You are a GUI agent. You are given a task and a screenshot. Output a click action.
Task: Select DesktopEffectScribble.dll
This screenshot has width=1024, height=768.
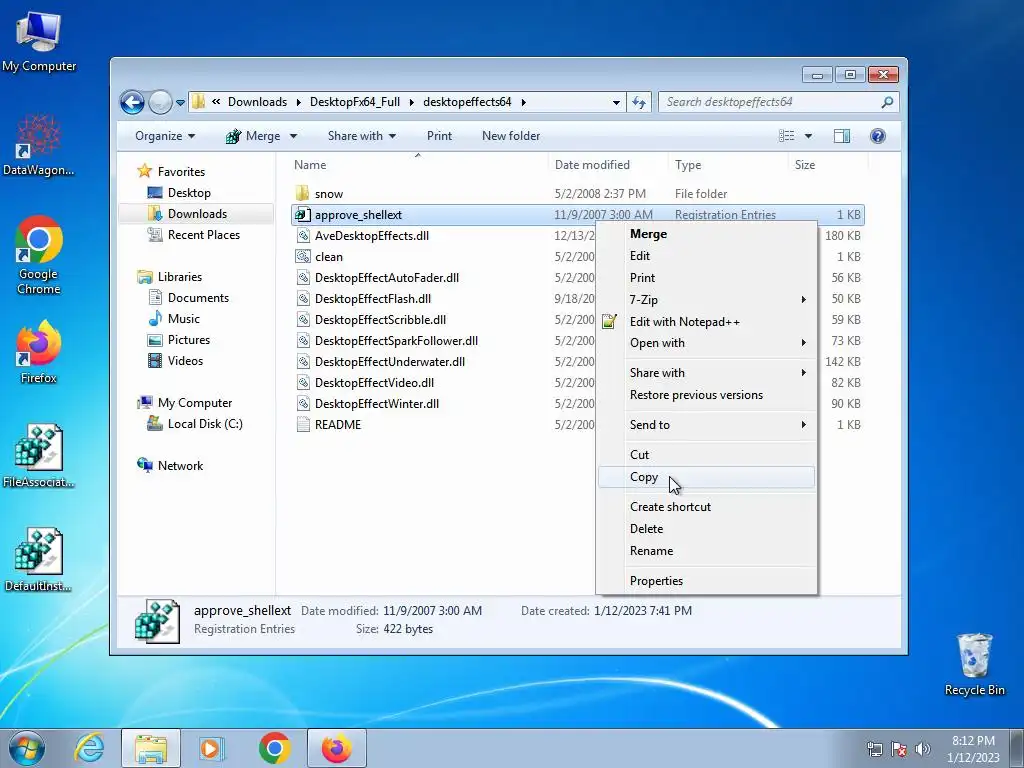click(380, 319)
